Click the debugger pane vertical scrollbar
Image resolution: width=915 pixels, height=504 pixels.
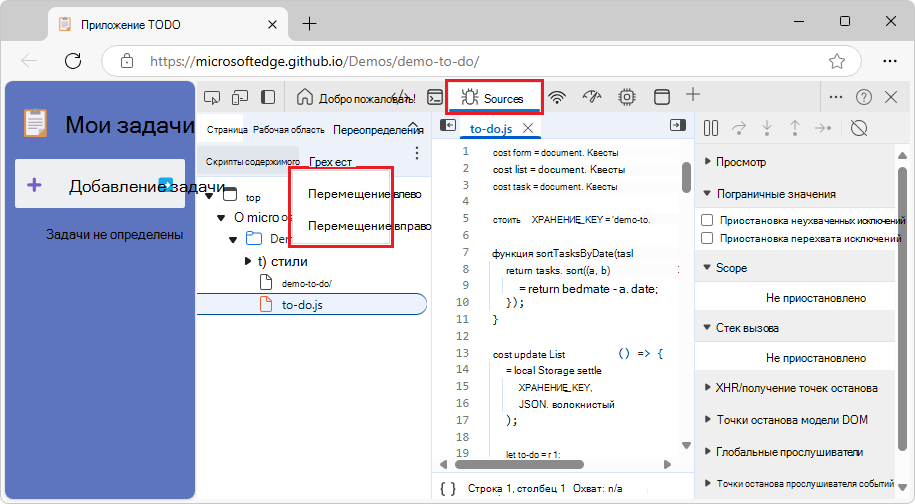902,309
